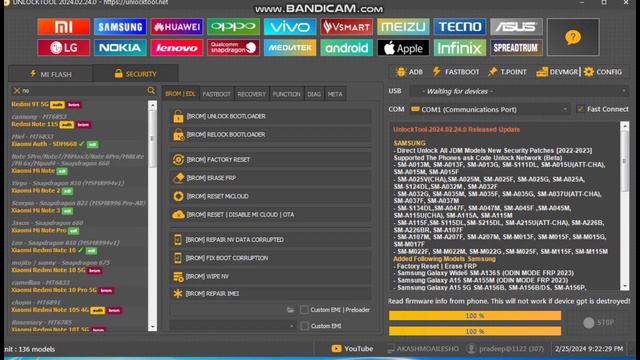
Task: Switch to MI FLASH tab
Action: coord(51,74)
